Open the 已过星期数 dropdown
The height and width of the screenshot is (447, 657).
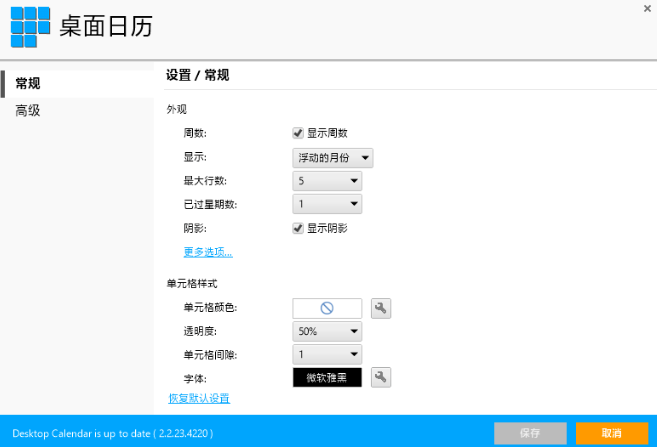[x=327, y=204]
